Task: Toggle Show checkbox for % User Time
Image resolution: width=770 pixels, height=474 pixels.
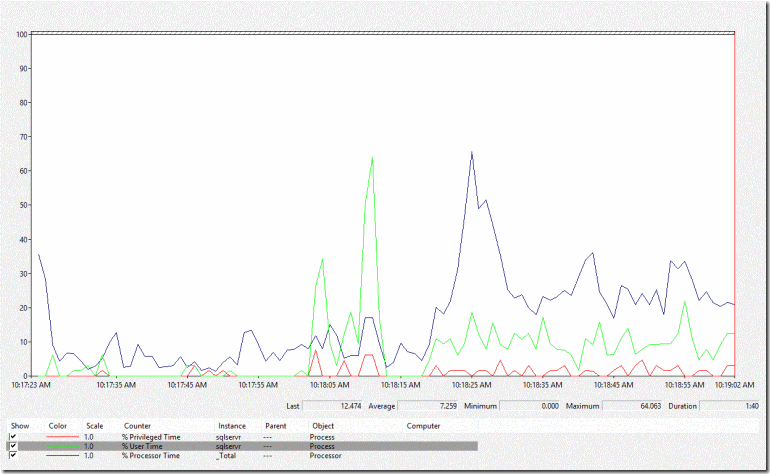Action: (13, 446)
